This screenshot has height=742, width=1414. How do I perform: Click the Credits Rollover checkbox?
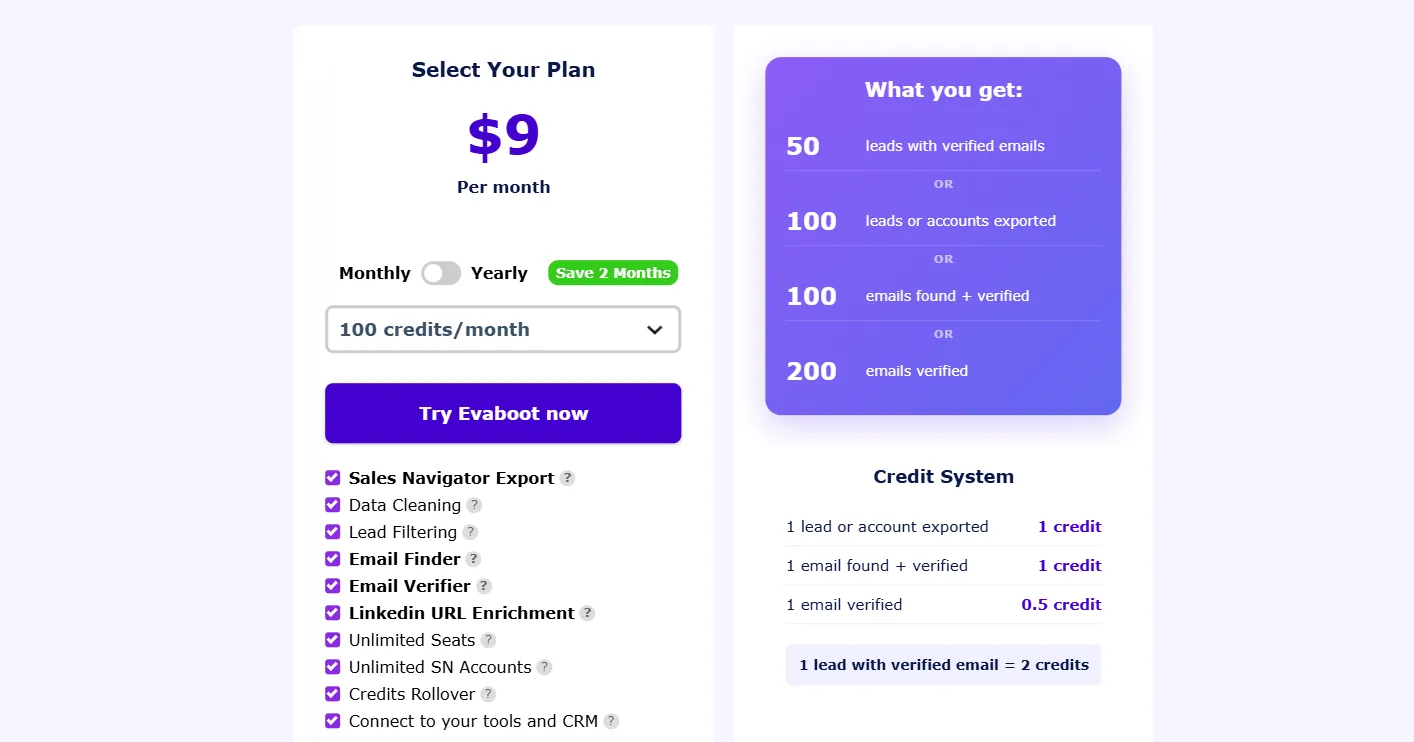333,694
